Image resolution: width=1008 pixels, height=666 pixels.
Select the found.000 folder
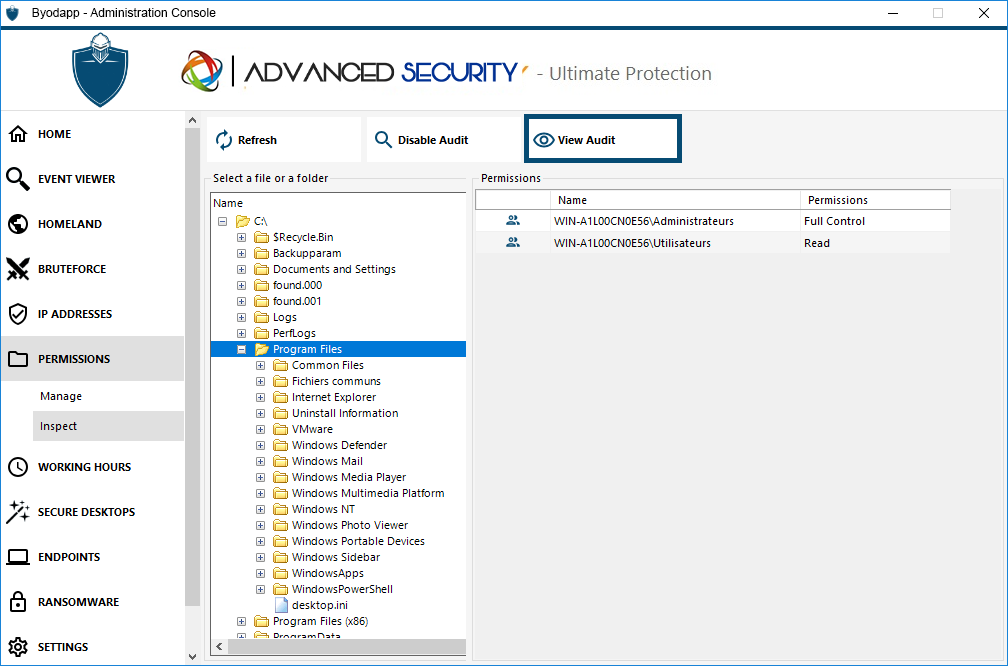298,285
